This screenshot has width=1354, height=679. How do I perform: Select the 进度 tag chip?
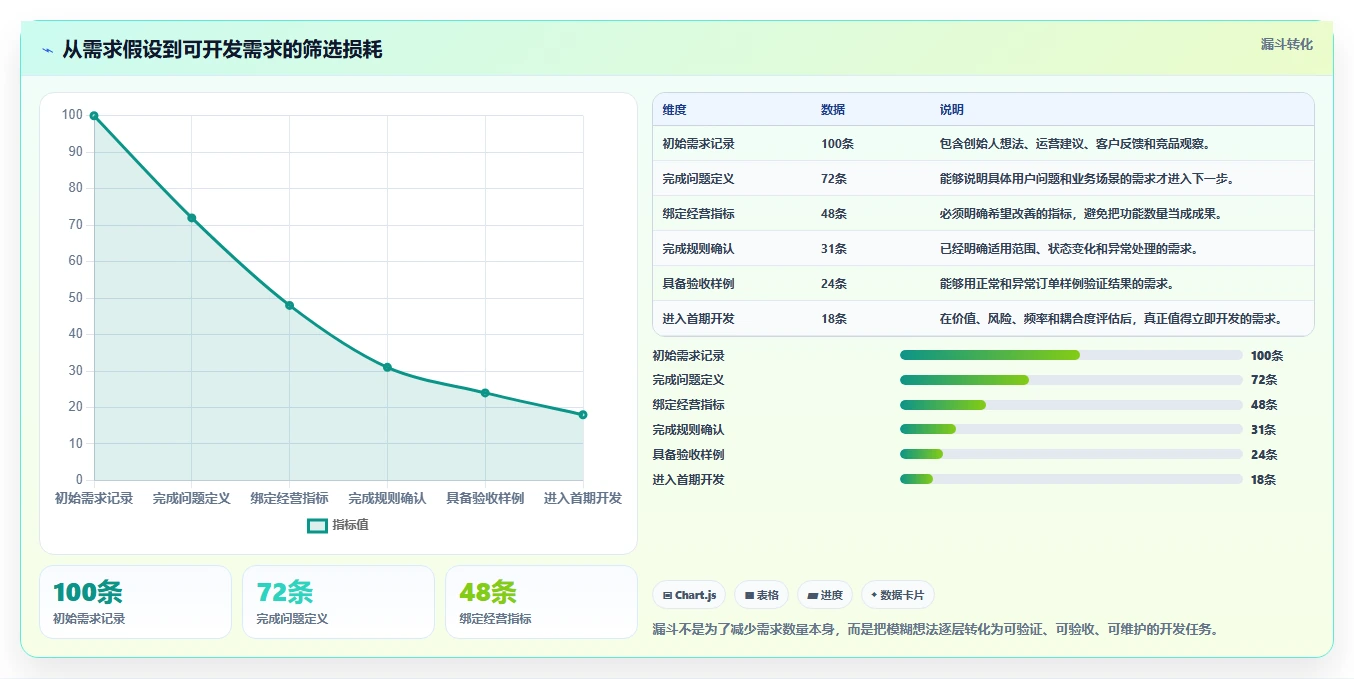click(x=825, y=595)
